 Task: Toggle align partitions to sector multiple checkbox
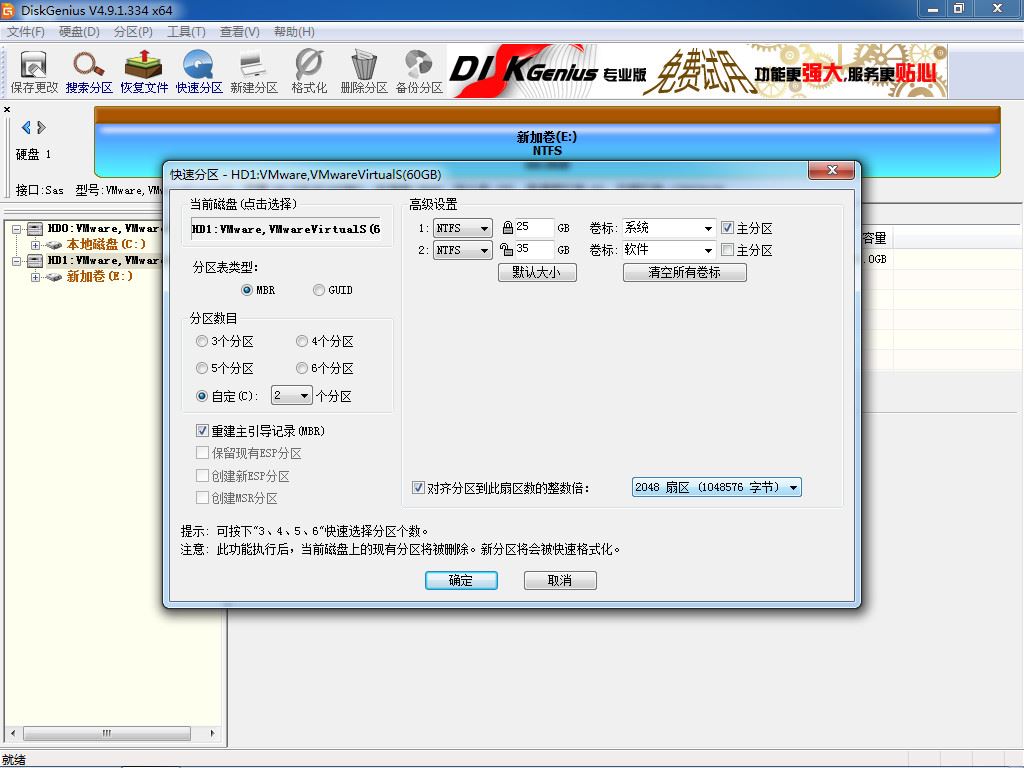click(x=418, y=487)
